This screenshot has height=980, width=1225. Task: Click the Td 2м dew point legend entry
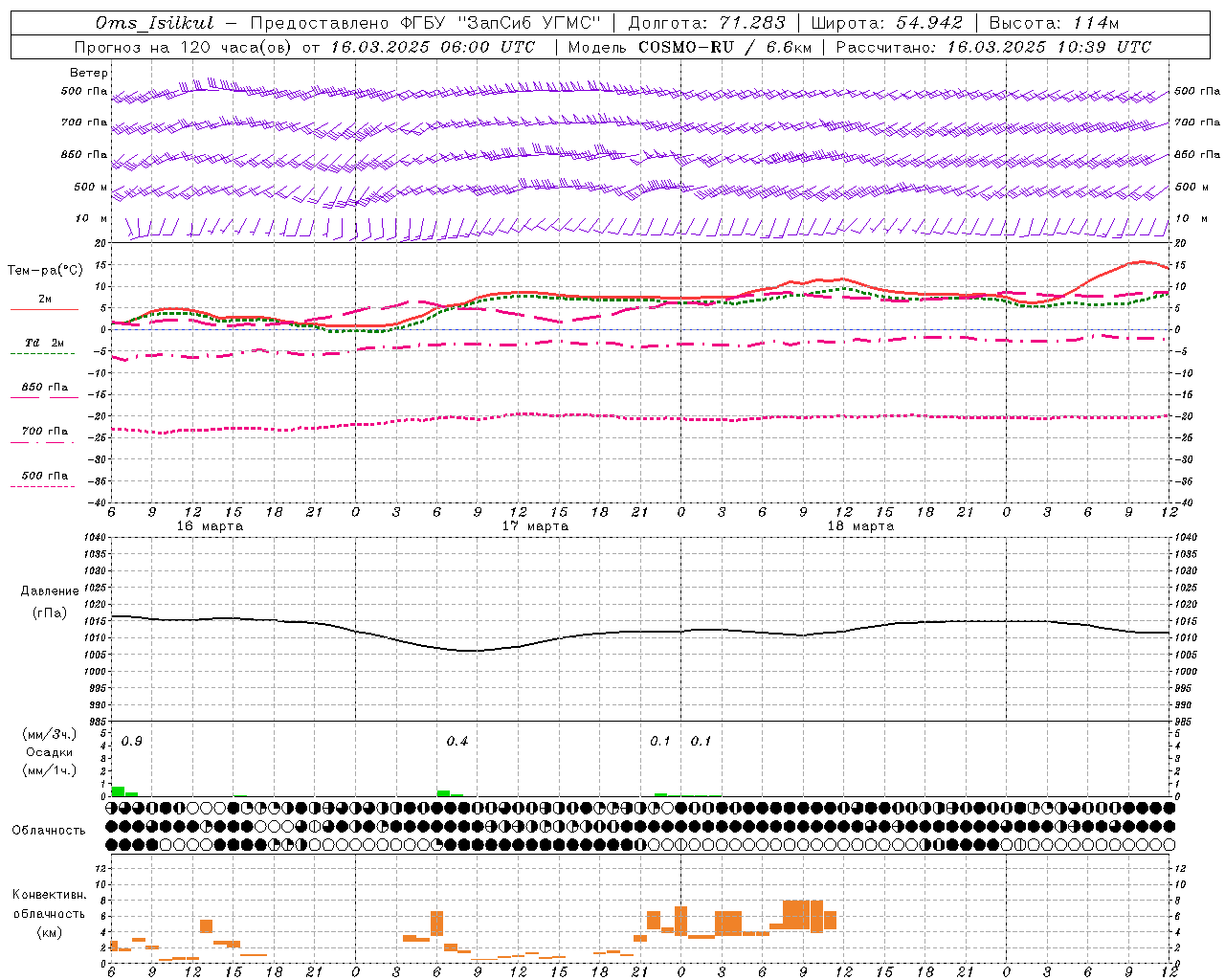[45, 343]
